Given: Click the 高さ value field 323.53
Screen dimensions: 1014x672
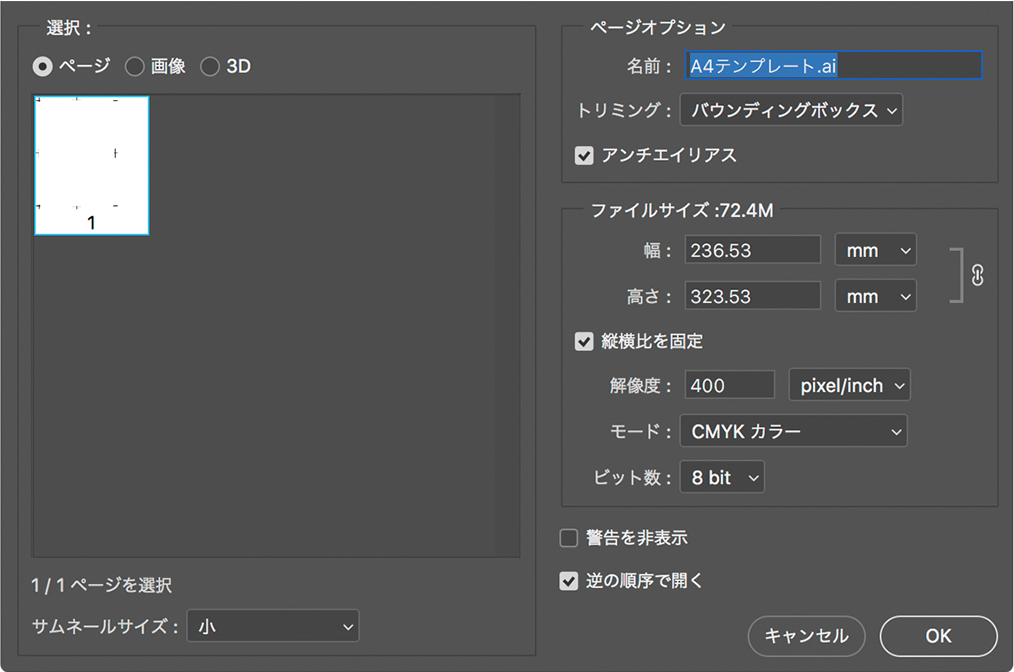Looking at the screenshot, I should (753, 296).
